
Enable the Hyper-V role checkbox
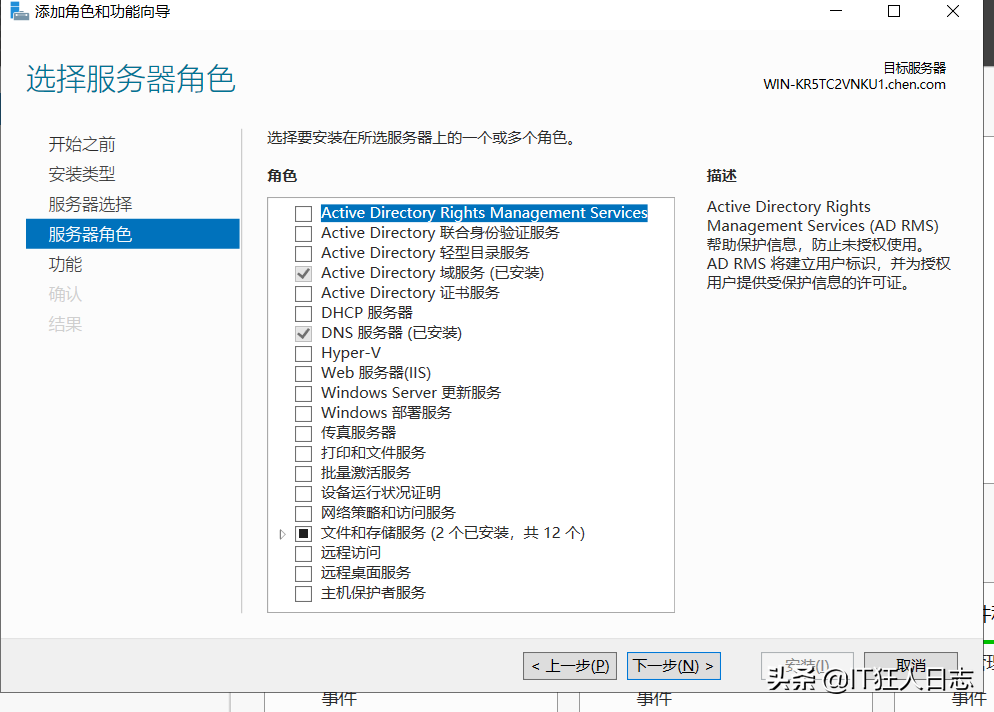pyautogui.click(x=304, y=353)
